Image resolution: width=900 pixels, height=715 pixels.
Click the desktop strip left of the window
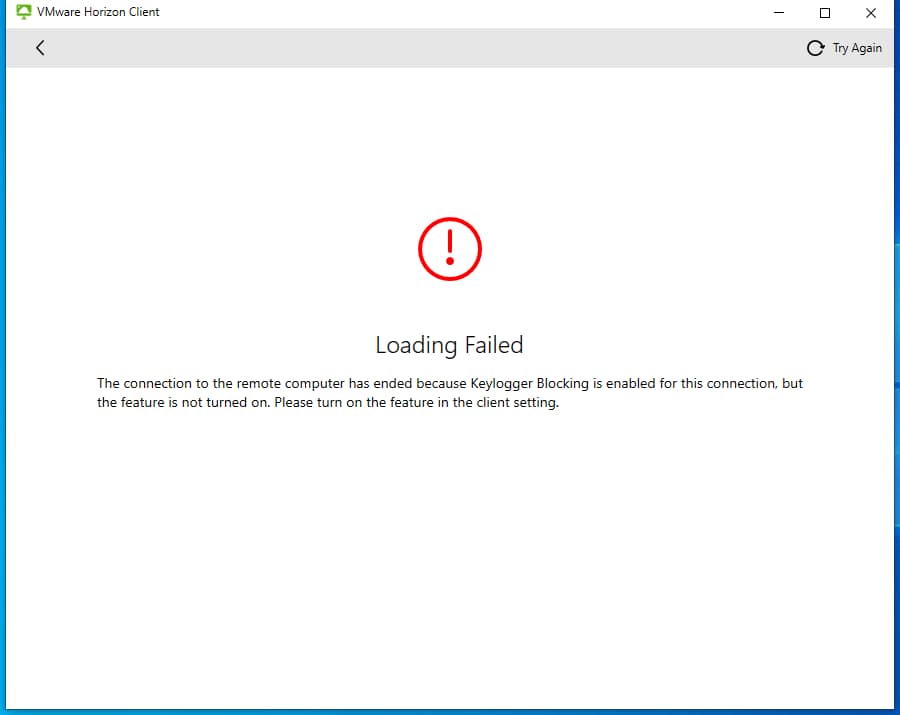coord(2,400)
